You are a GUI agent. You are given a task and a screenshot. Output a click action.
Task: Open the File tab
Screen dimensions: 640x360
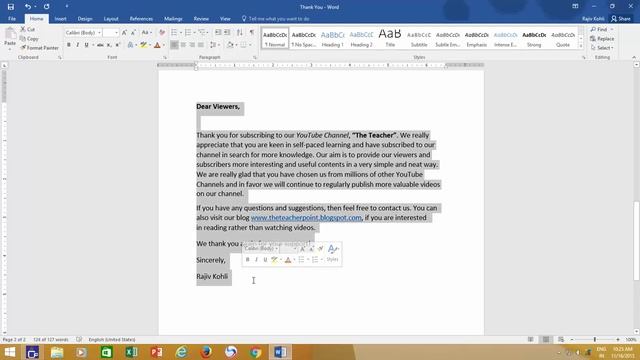[12, 19]
